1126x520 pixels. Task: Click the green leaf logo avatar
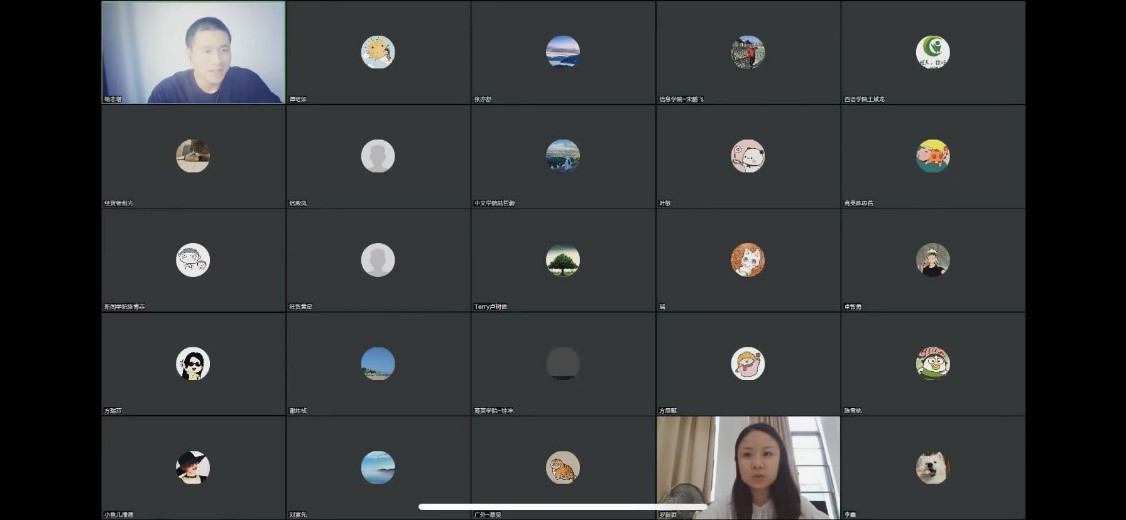click(933, 52)
